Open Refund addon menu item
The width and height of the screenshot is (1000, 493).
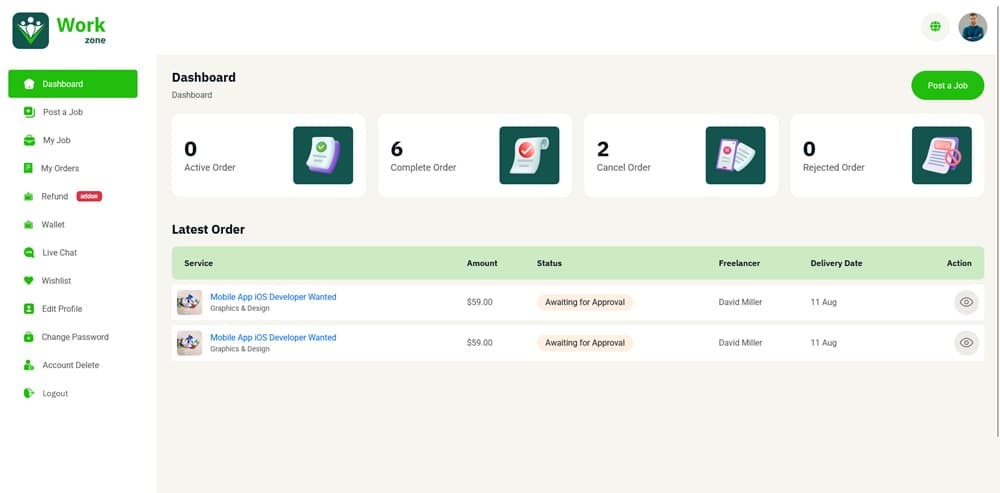tap(55, 197)
